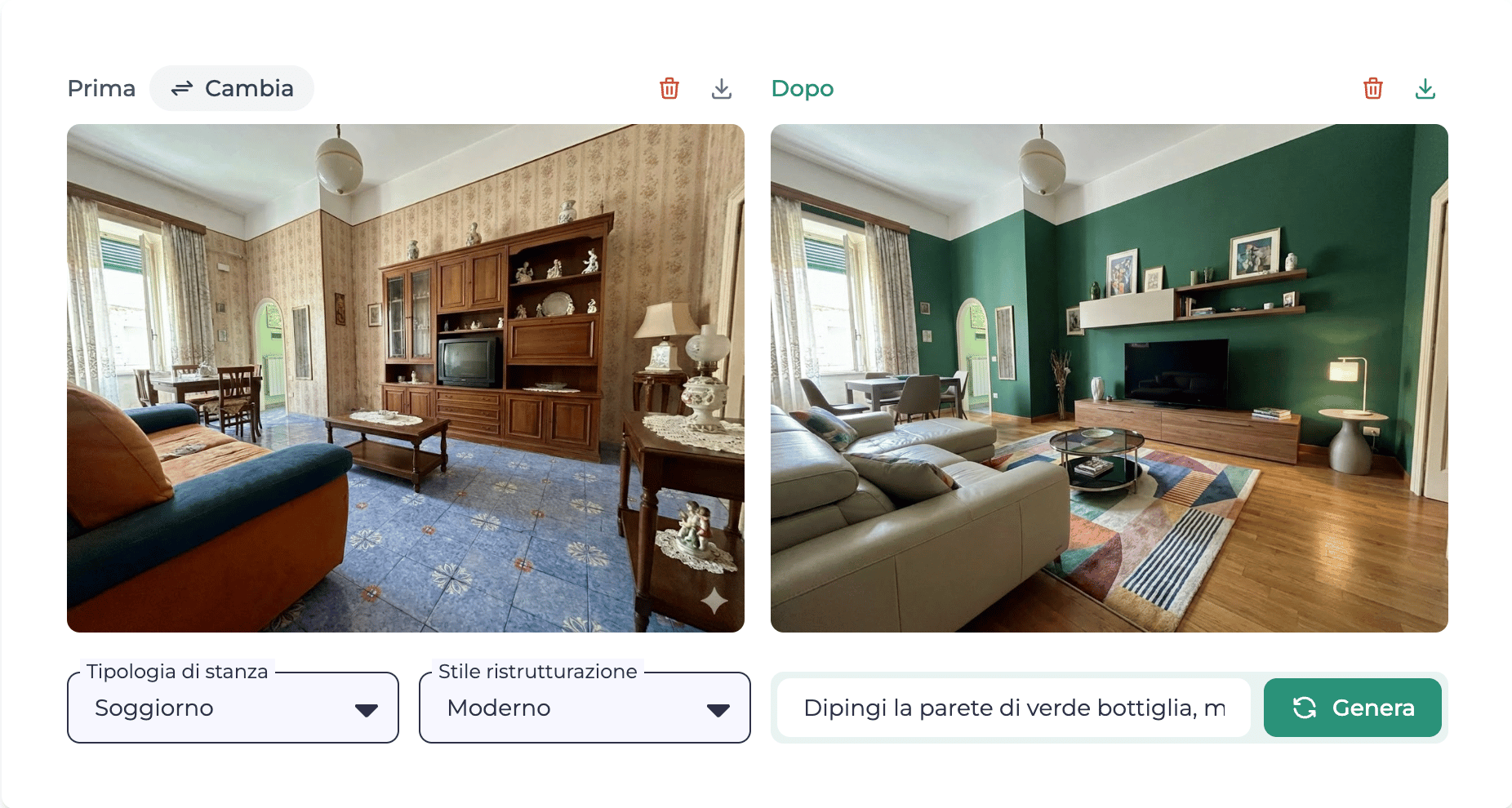Image resolution: width=1512 pixels, height=808 pixels.
Task: Select the Dopo label
Action: (x=803, y=88)
